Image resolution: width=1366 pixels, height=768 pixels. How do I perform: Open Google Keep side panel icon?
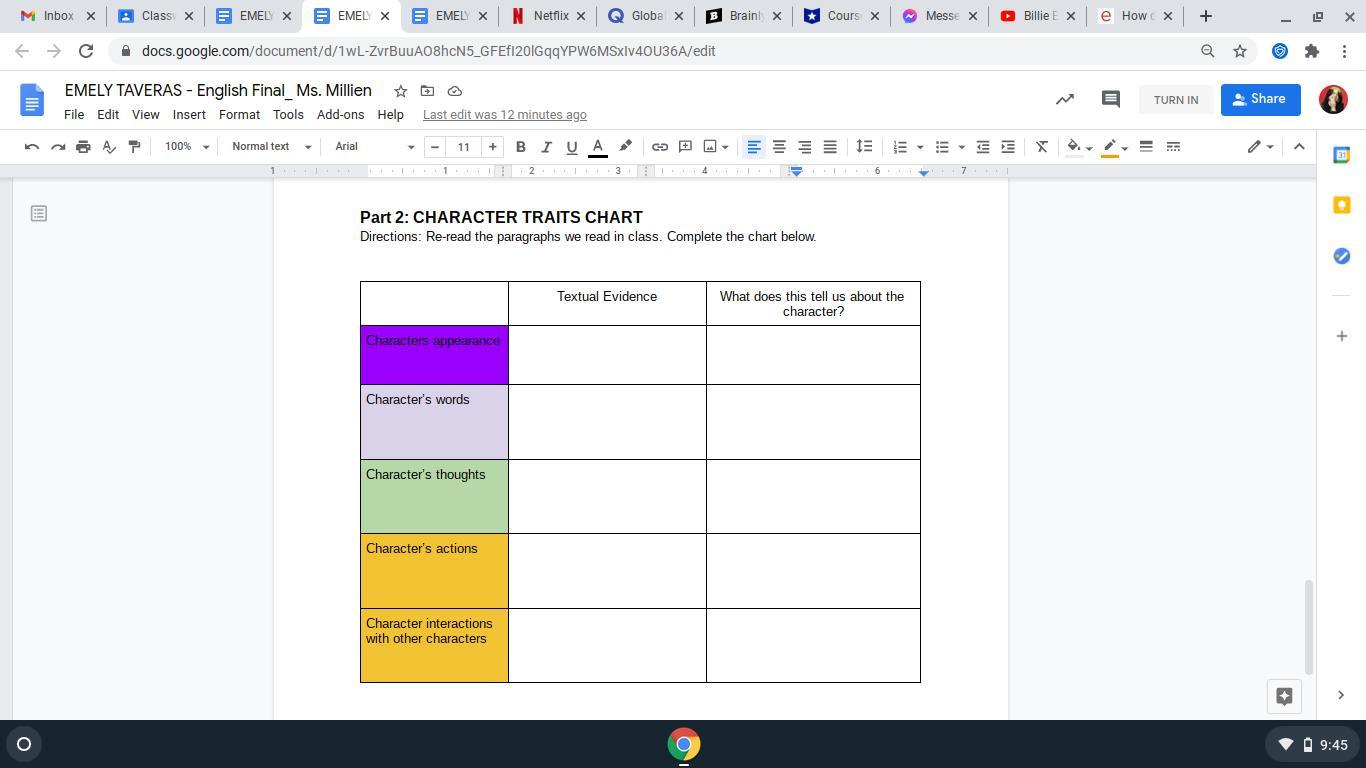pos(1341,205)
